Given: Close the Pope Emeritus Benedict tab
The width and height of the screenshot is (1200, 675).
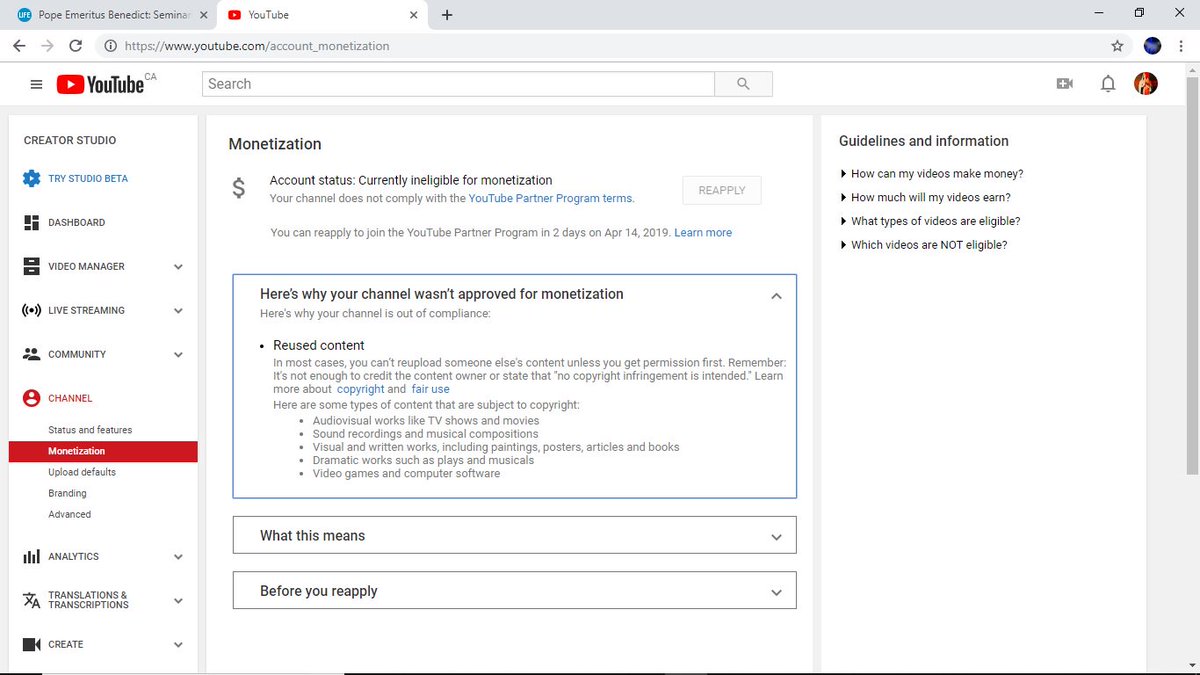Looking at the screenshot, I should coord(203,15).
